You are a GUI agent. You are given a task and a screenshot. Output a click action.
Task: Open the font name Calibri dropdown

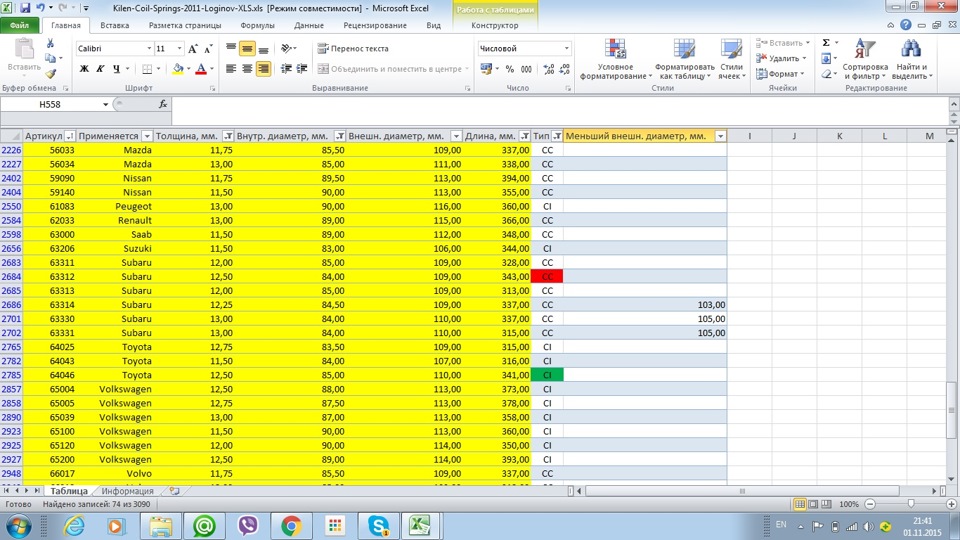[149, 48]
